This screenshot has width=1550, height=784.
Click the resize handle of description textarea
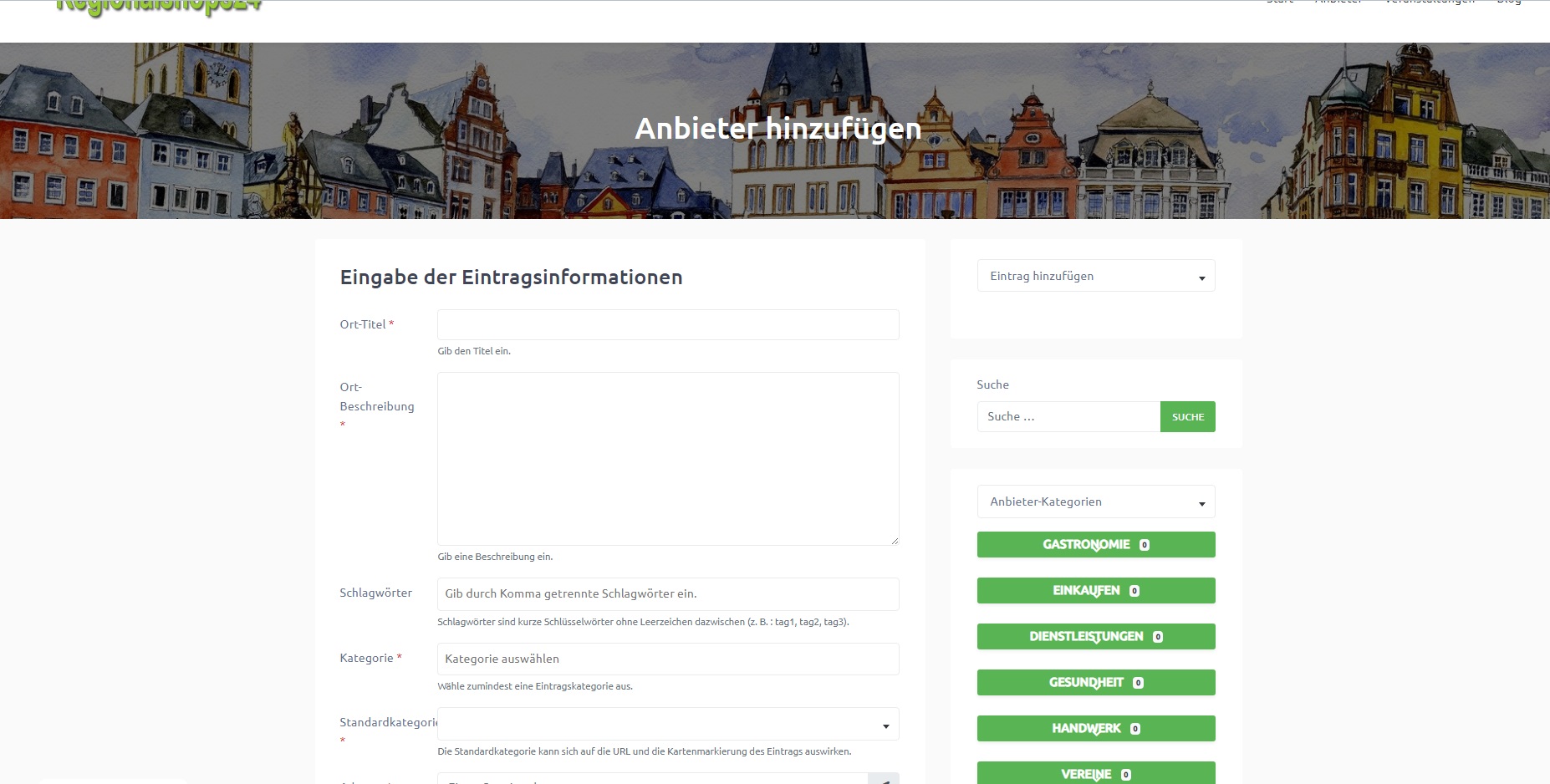point(894,541)
